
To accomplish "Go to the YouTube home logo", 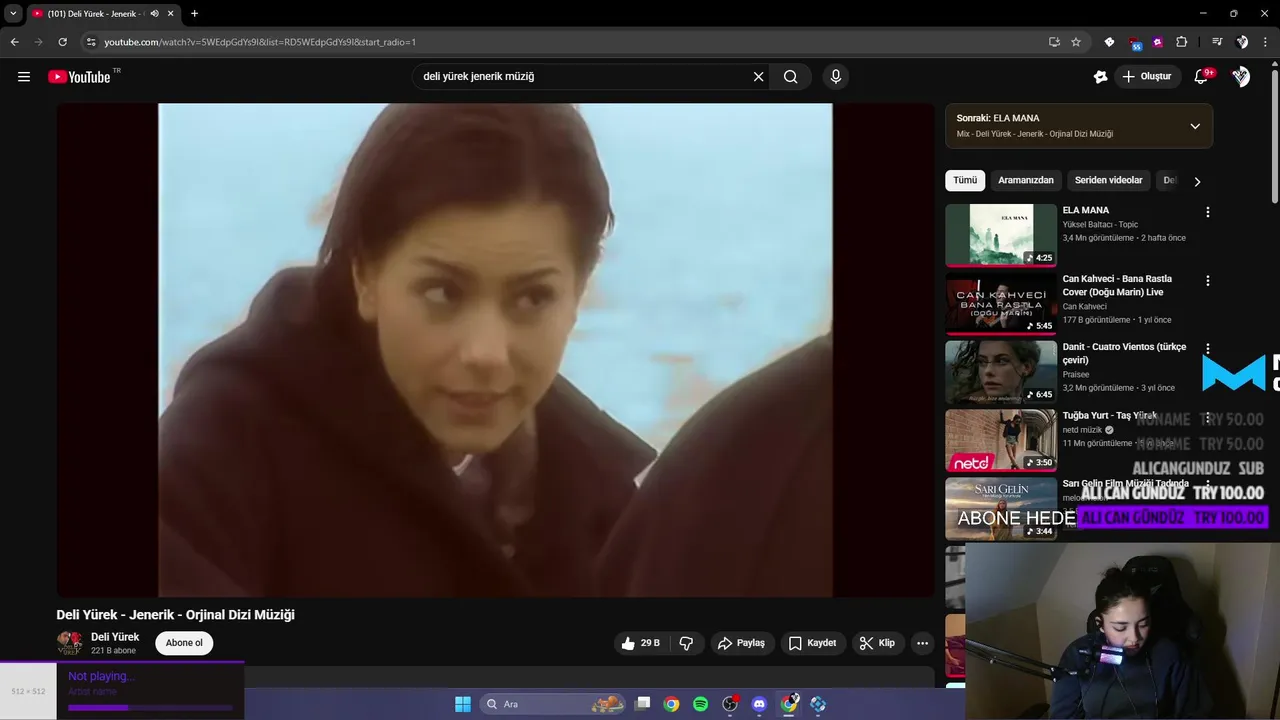I will tap(79, 77).
